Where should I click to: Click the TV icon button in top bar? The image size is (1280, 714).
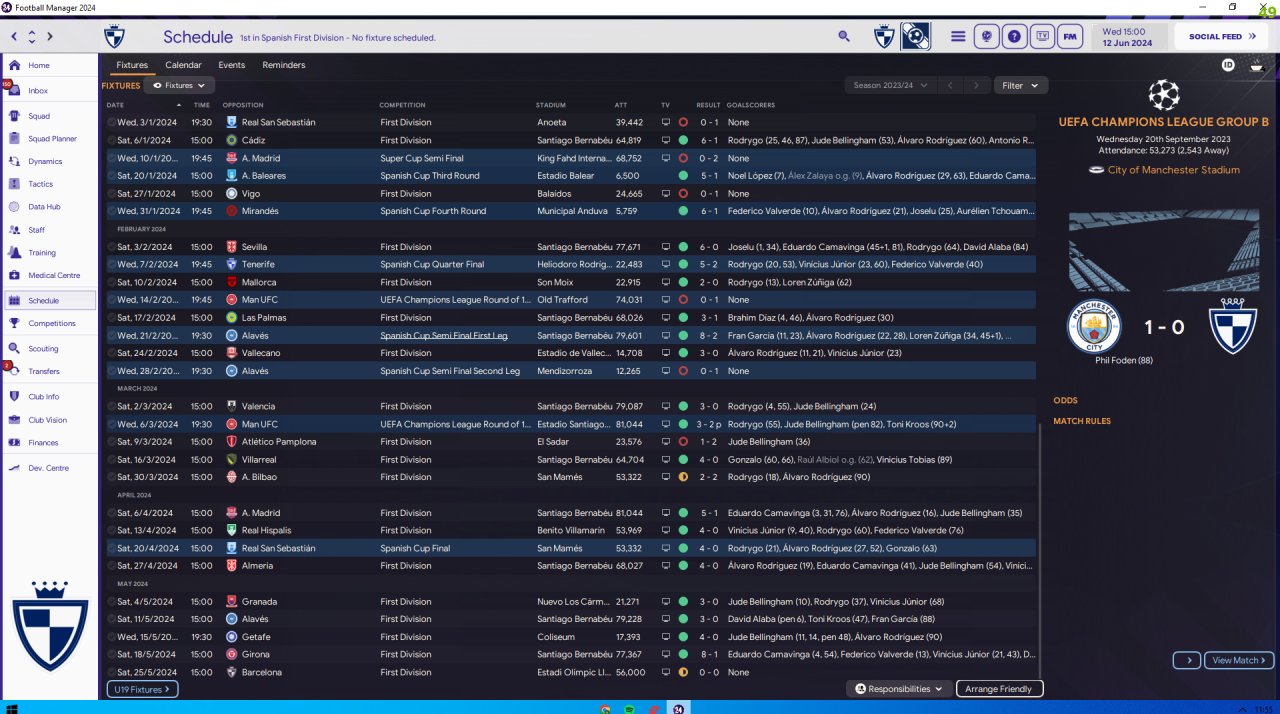[x=1043, y=37]
